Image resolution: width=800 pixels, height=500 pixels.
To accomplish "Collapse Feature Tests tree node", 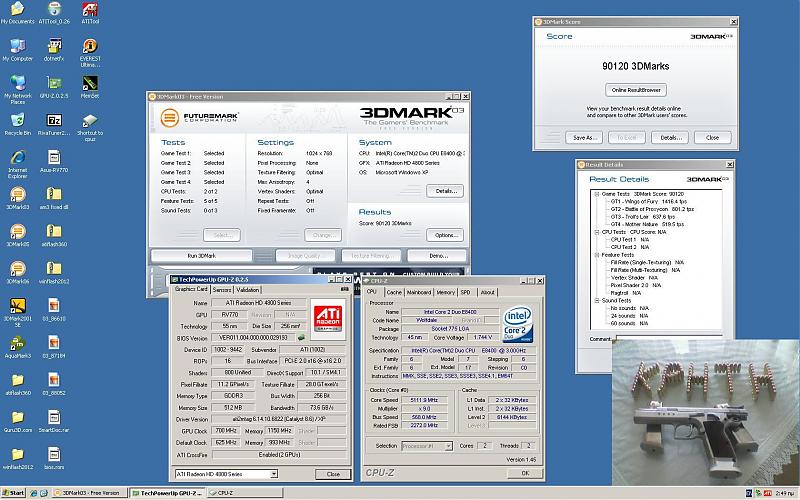I will pyautogui.click(x=596, y=255).
